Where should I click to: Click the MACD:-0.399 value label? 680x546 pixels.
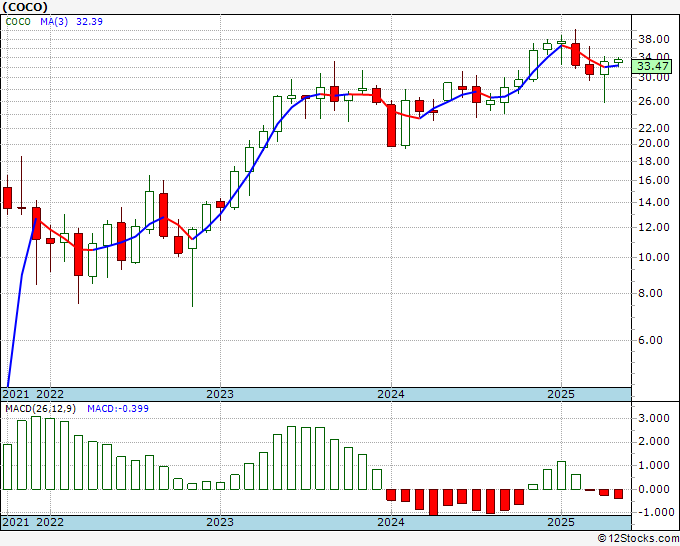pos(118,409)
